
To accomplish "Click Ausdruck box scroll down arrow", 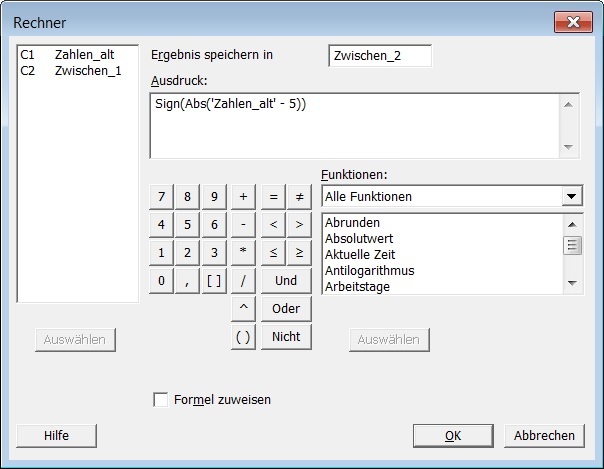I will click(569, 147).
